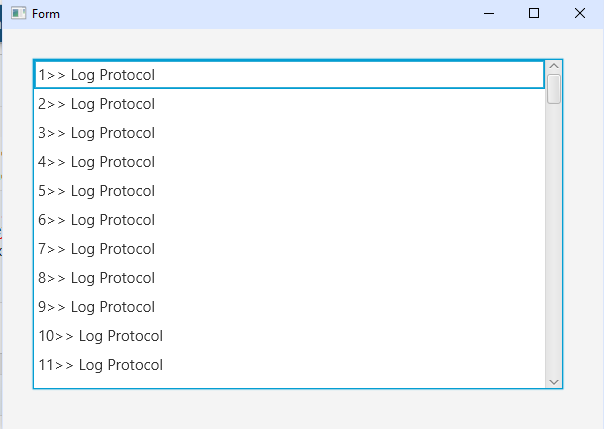Screen dimensions: 604x429
Task: Choose the '4>> Log Protocol' row
Action: pyautogui.click(x=290, y=162)
